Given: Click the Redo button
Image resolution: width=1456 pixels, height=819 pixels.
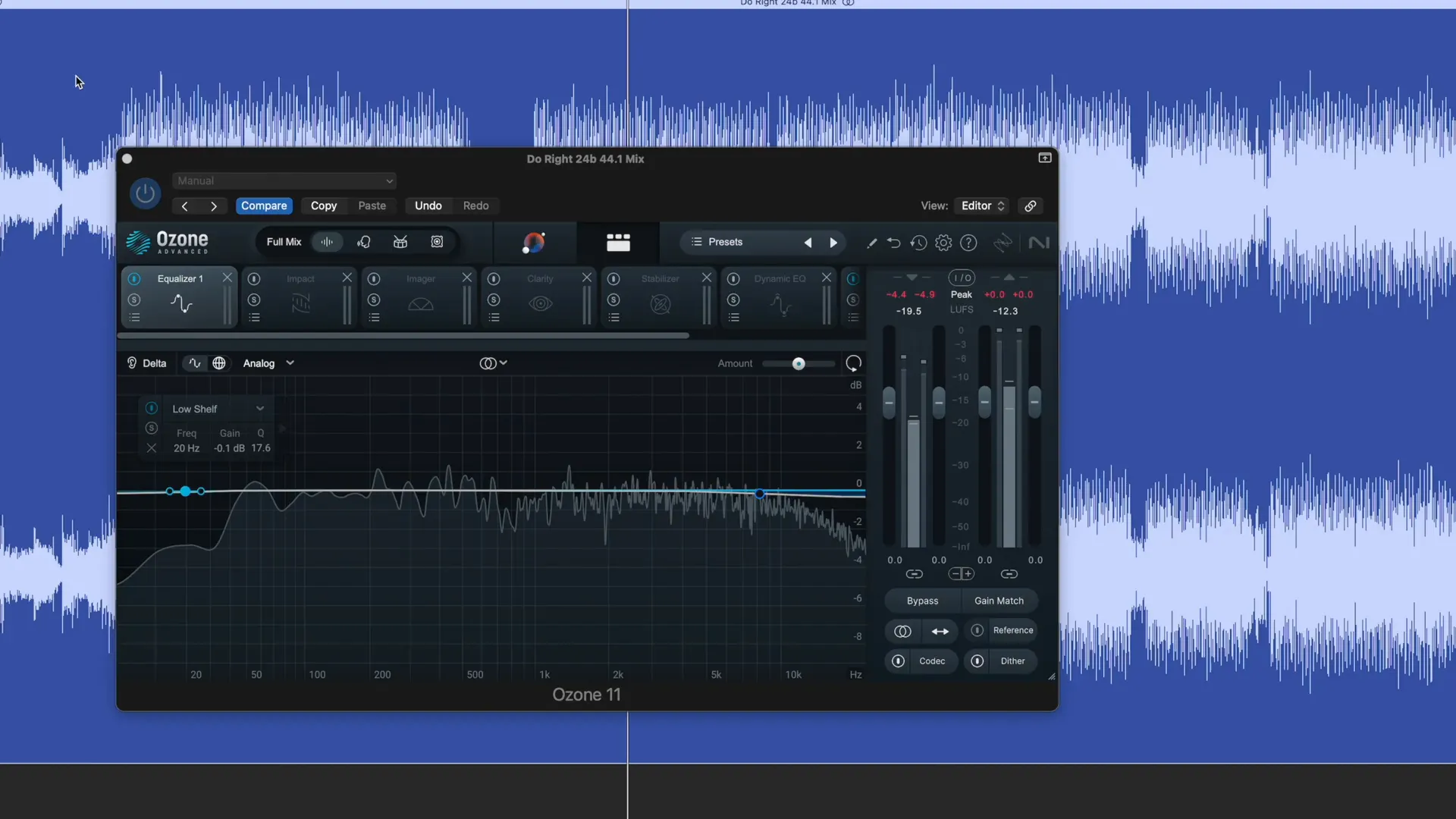Looking at the screenshot, I should click(475, 206).
